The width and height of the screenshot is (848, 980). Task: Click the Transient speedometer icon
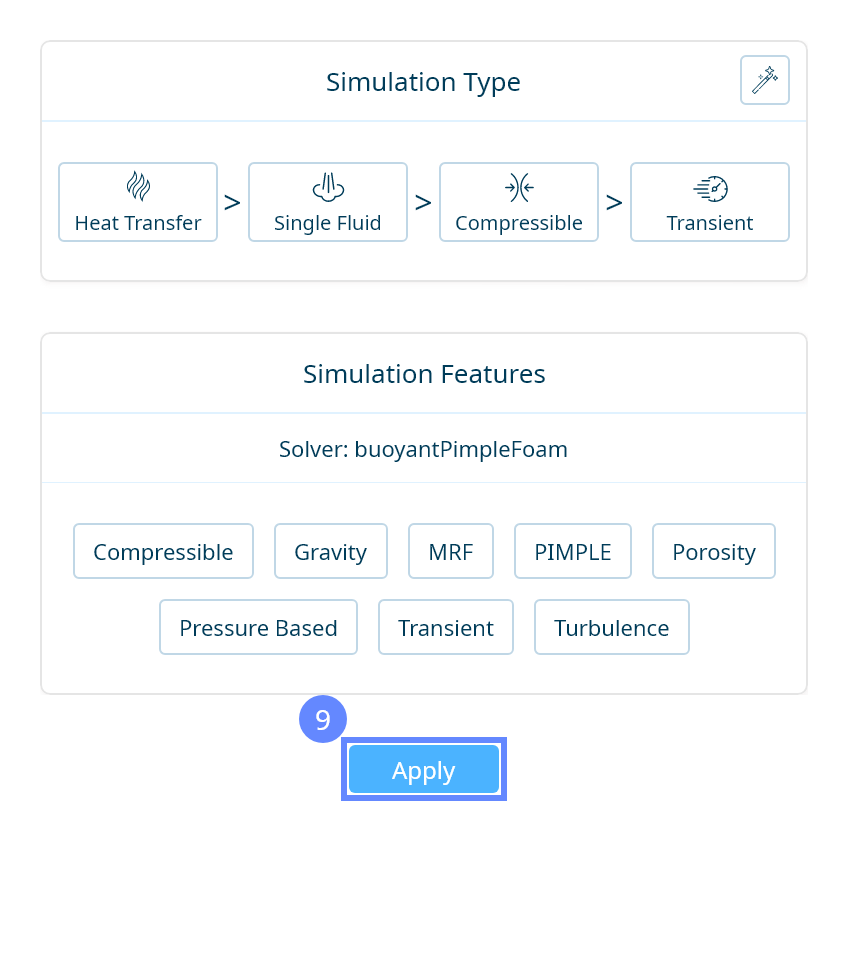click(710, 187)
